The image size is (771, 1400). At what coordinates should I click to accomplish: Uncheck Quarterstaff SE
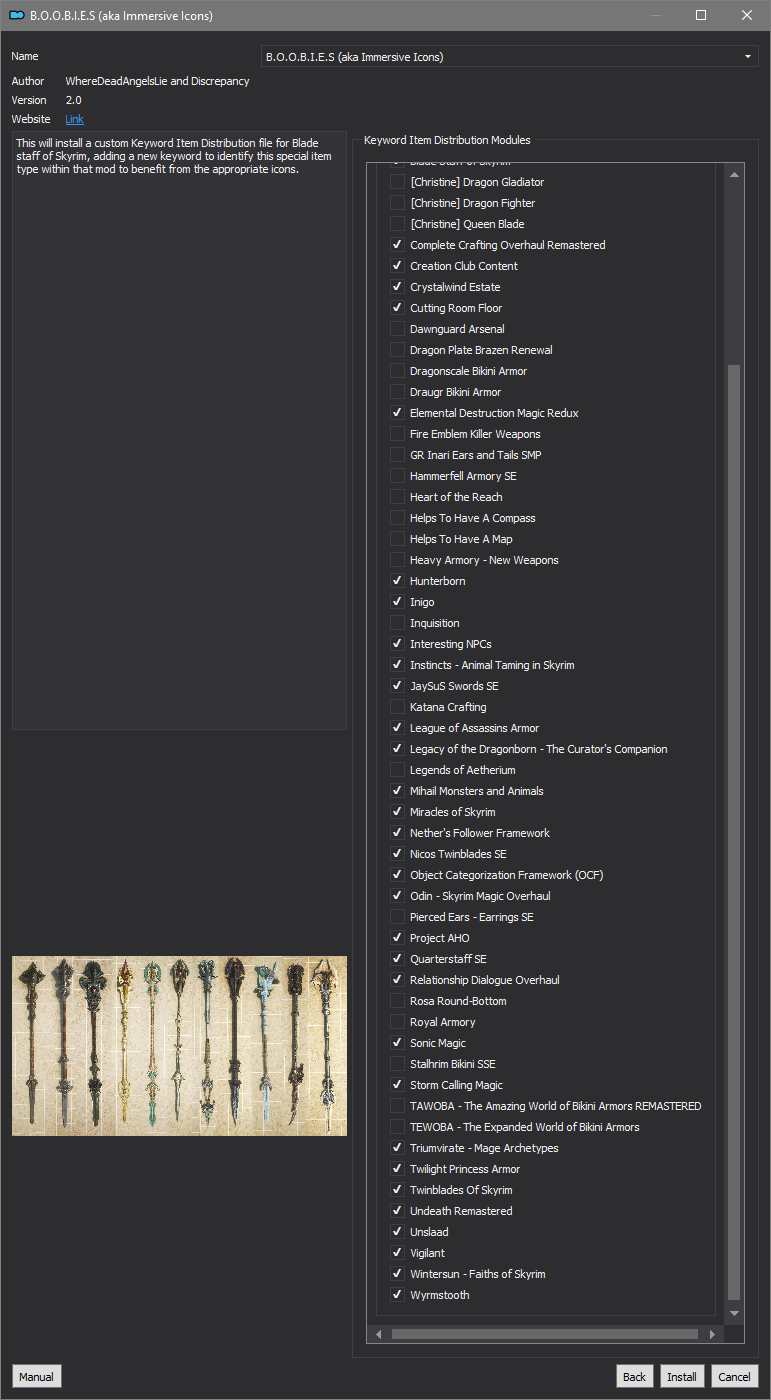pyautogui.click(x=397, y=959)
